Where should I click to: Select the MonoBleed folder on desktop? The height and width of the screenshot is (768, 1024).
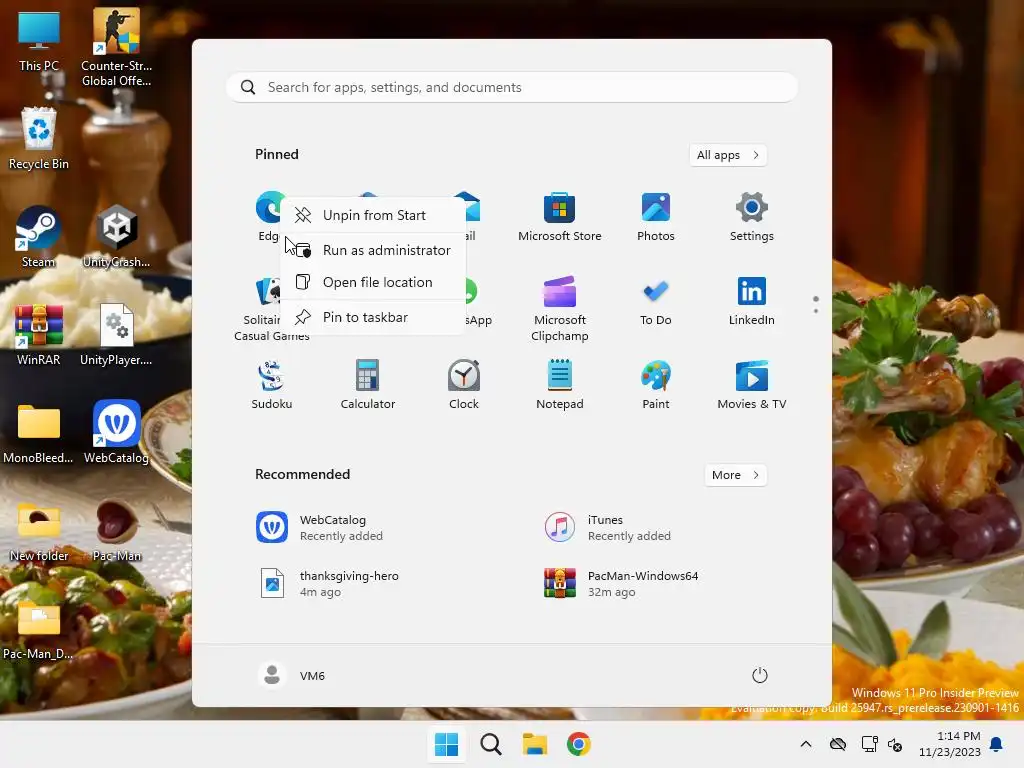(38, 432)
